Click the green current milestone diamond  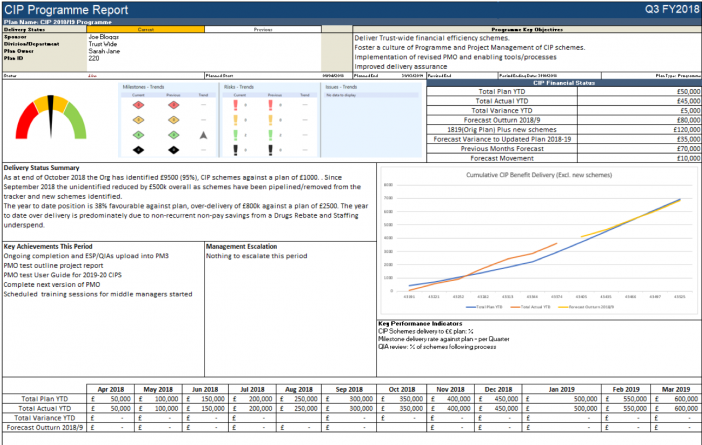(138, 135)
